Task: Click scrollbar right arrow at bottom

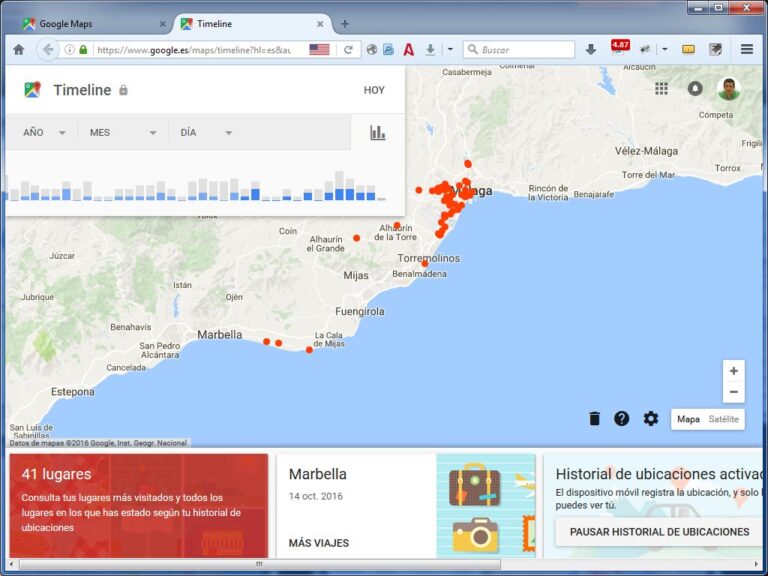Action: coord(757,564)
